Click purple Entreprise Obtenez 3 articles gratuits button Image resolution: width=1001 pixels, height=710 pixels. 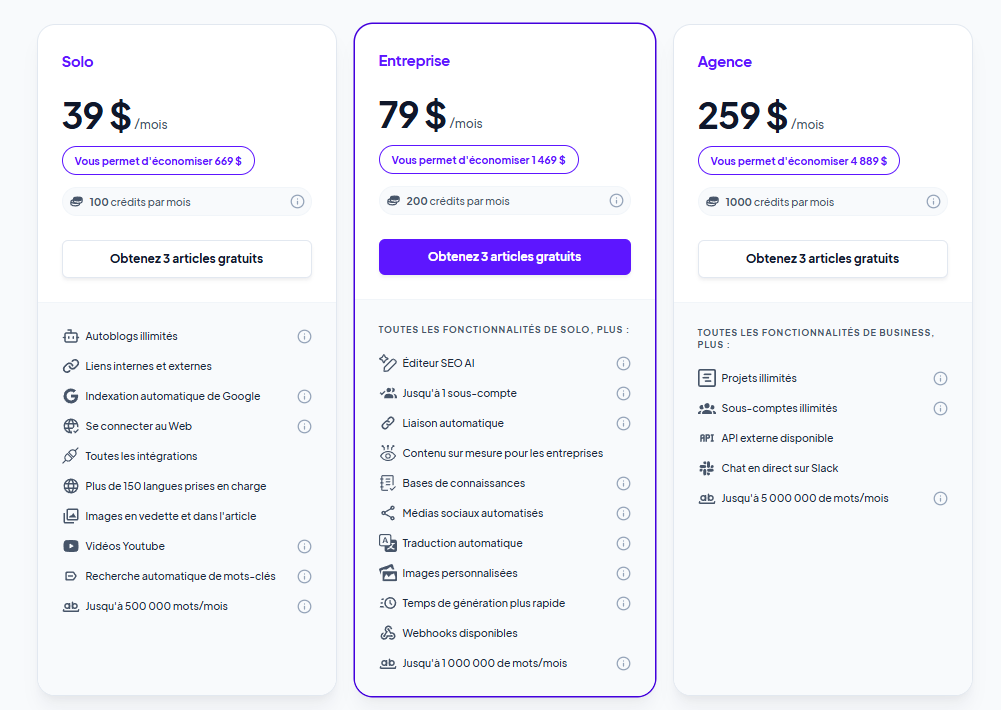click(505, 257)
